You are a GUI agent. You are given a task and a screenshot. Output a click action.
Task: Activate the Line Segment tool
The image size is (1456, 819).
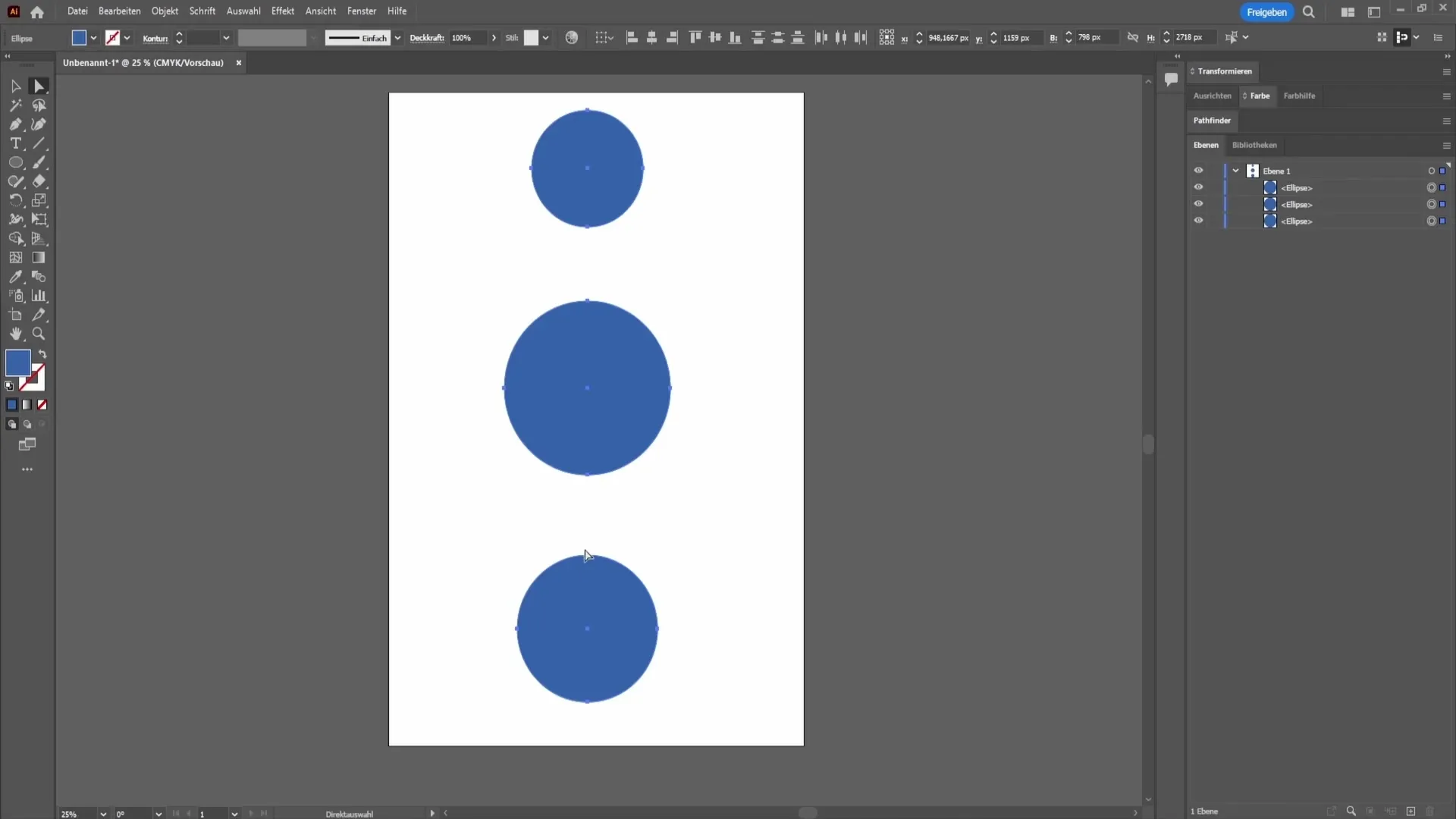(x=39, y=143)
